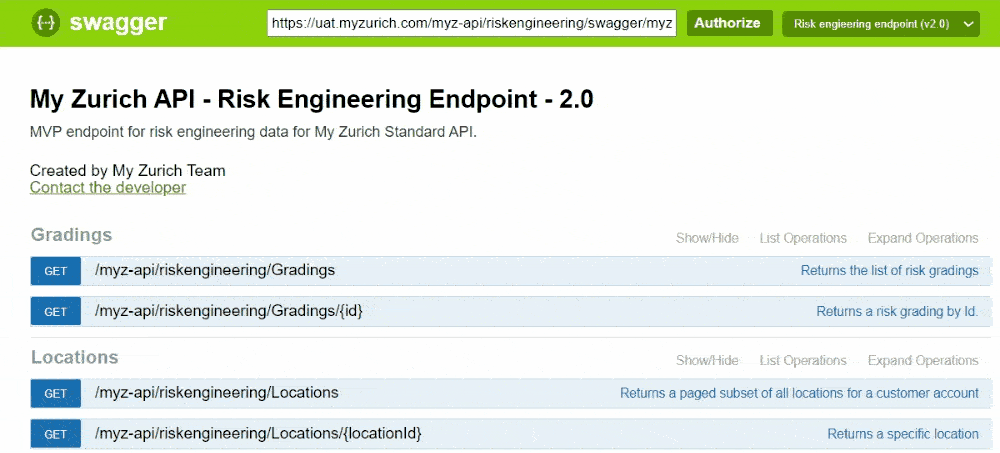Select List Operations for Locations
The height and width of the screenshot is (453, 1000).
click(x=803, y=360)
